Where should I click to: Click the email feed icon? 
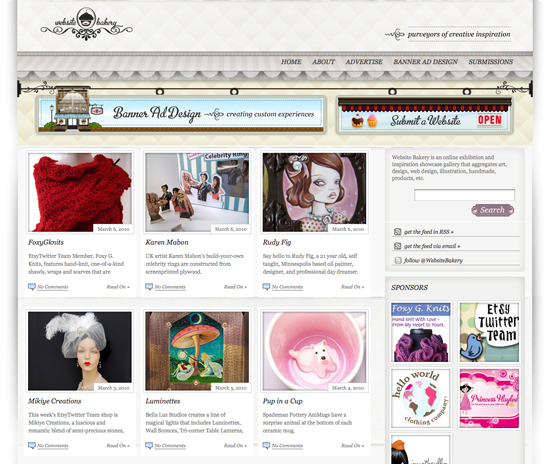[x=397, y=246]
